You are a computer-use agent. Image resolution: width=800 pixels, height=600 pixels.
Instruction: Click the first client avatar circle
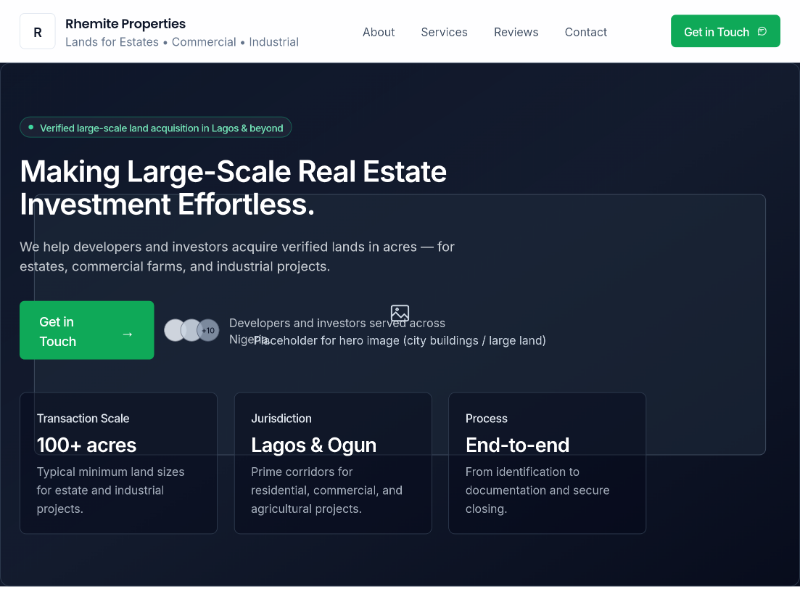175,330
